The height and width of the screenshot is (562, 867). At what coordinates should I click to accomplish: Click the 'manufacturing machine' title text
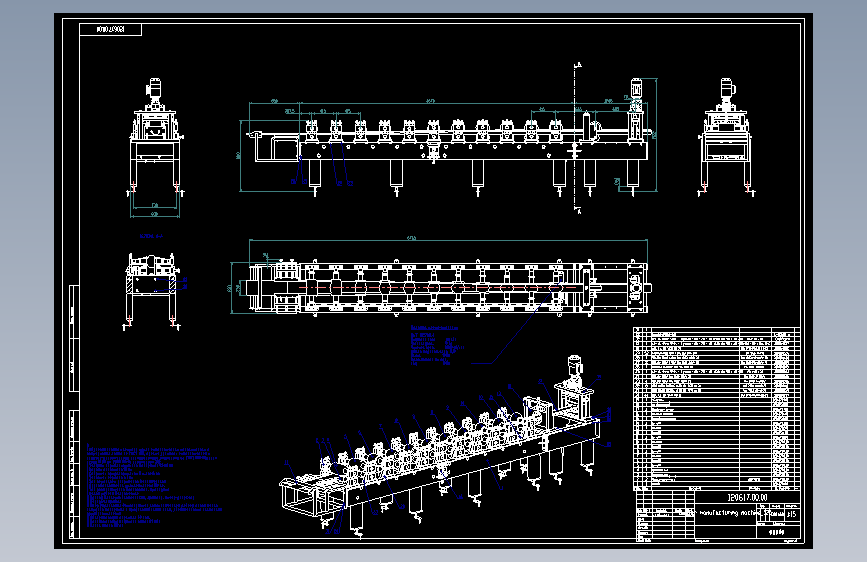[729, 513]
